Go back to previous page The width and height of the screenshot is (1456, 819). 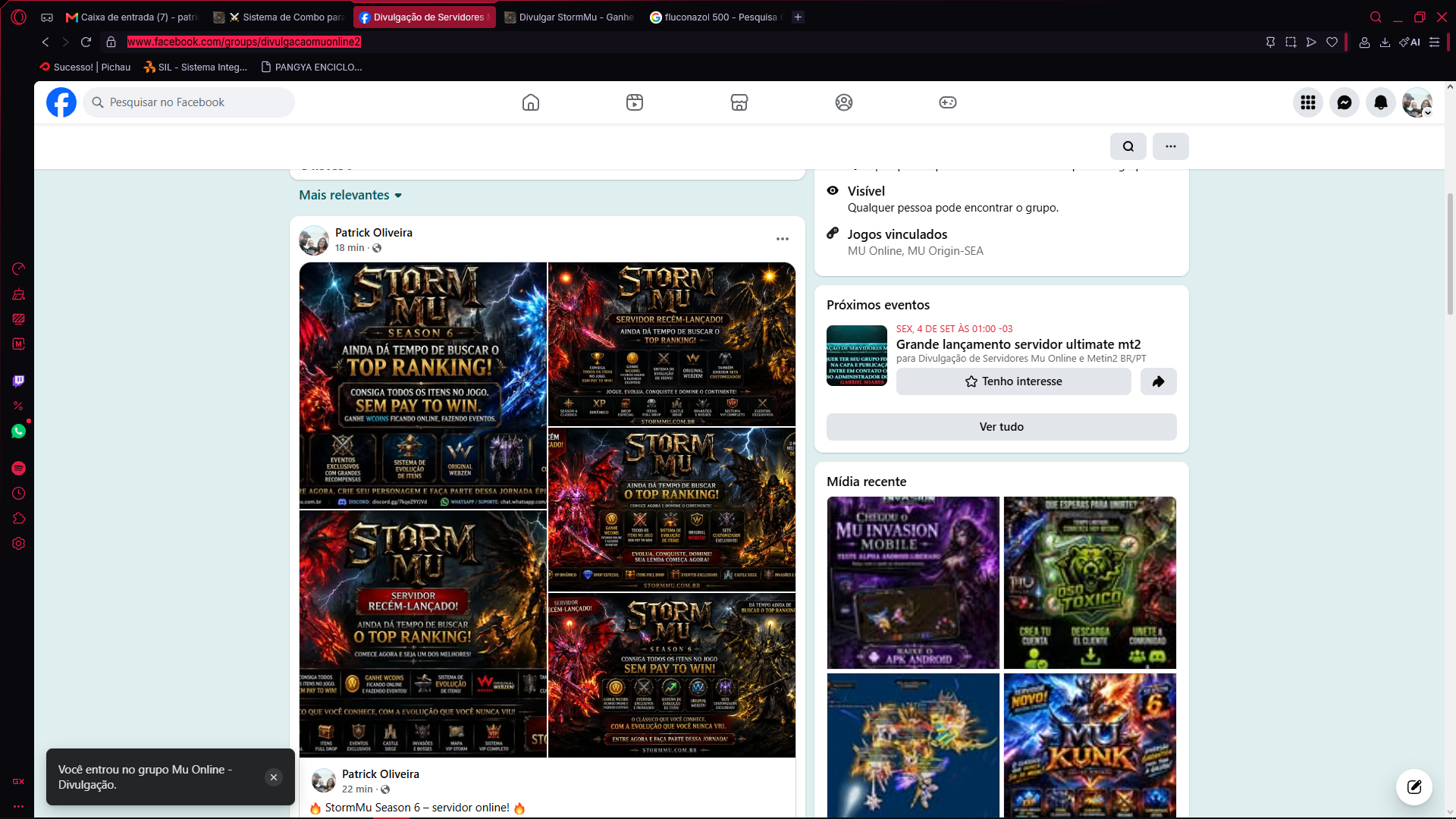point(45,42)
